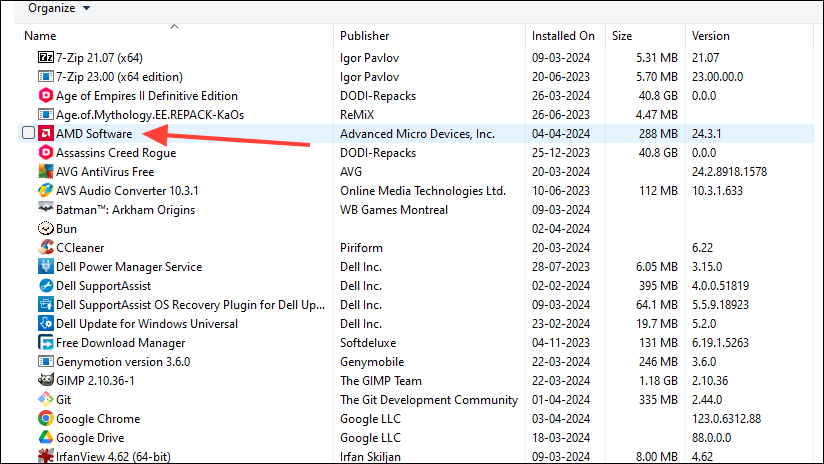Click publisher 'Piriform' cell
Image resolution: width=824 pixels, height=464 pixels.
[x=361, y=248]
